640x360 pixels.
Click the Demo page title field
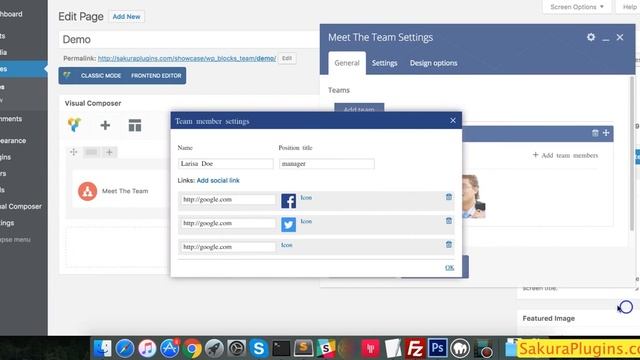point(189,40)
